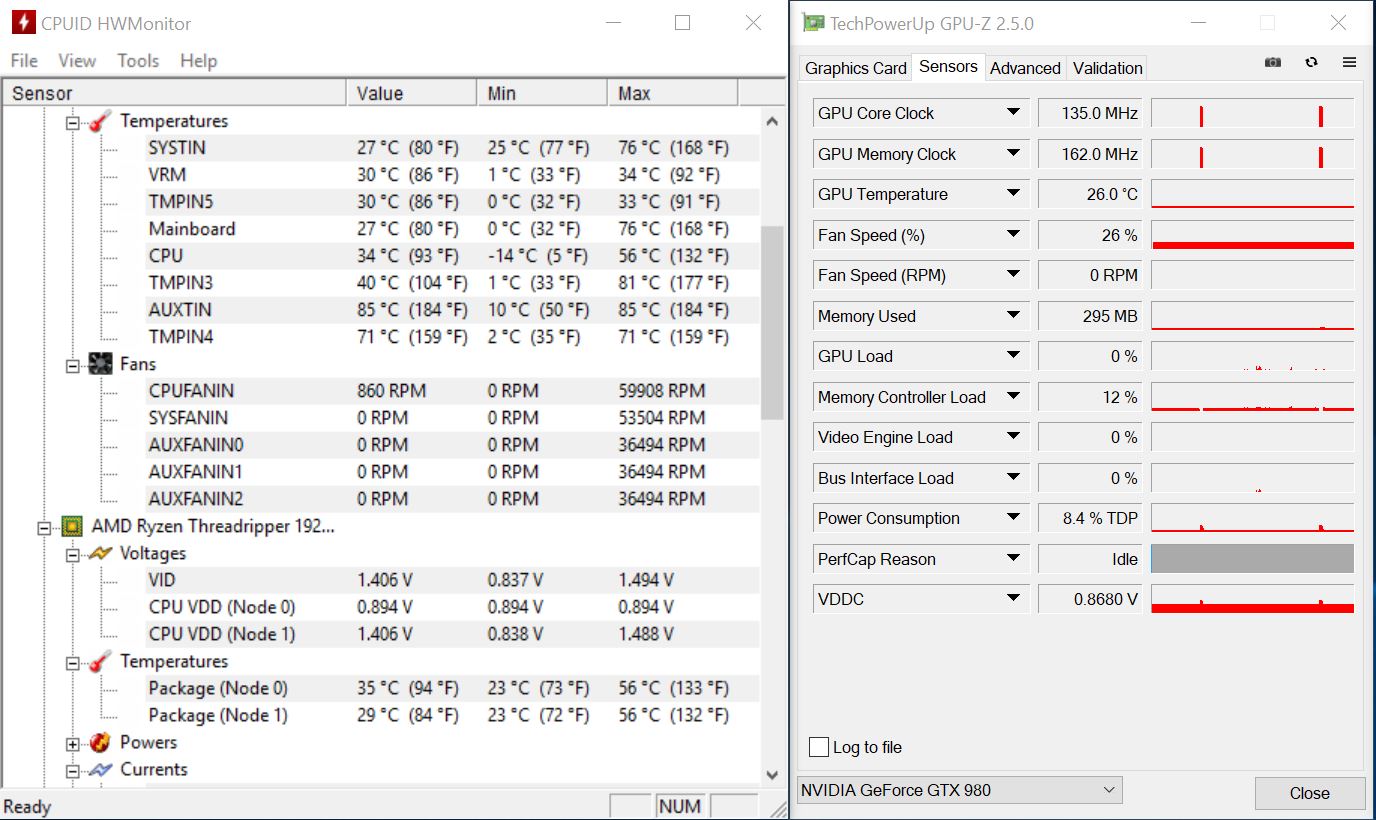Open the NVIDIA GeForce GTX 980 selector
This screenshot has width=1376, height=820.
(959, 790)
